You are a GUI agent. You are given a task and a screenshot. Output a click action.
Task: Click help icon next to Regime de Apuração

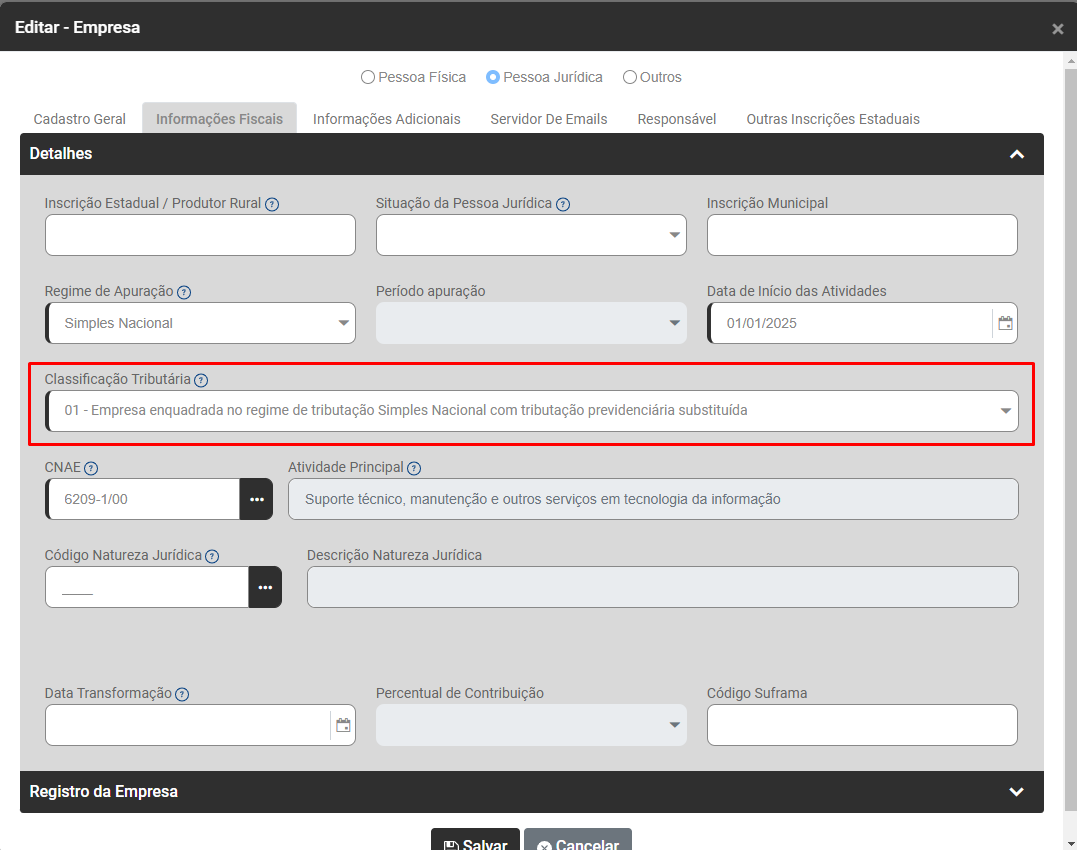(184, 292)
